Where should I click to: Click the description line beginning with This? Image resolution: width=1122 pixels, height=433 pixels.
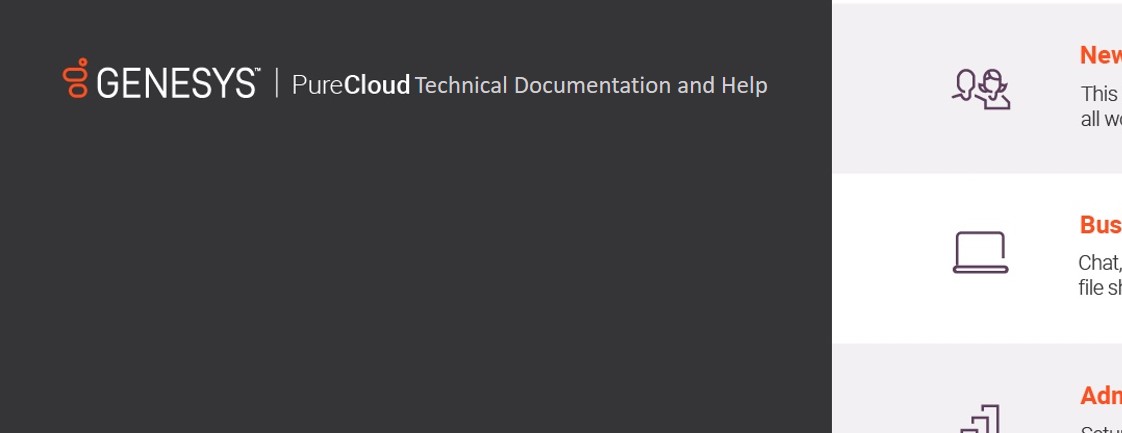pyautogui.click(x=1099, y=94)
